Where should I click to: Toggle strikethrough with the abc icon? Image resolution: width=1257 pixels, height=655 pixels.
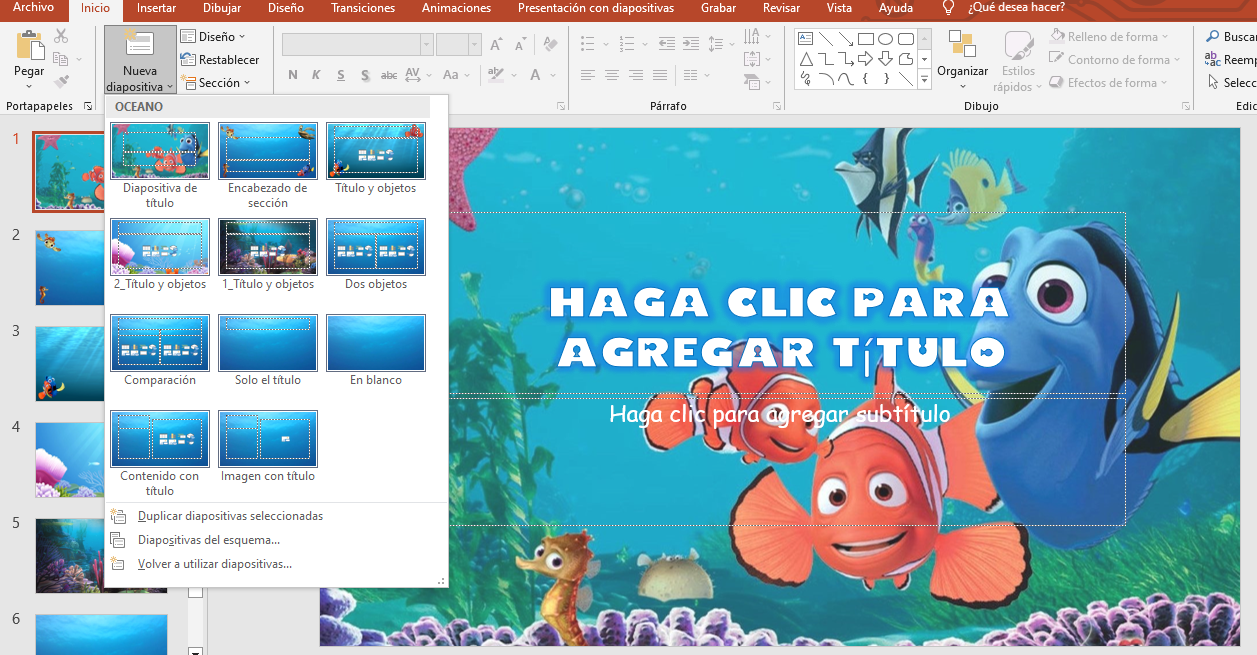[x=388, y=74]
